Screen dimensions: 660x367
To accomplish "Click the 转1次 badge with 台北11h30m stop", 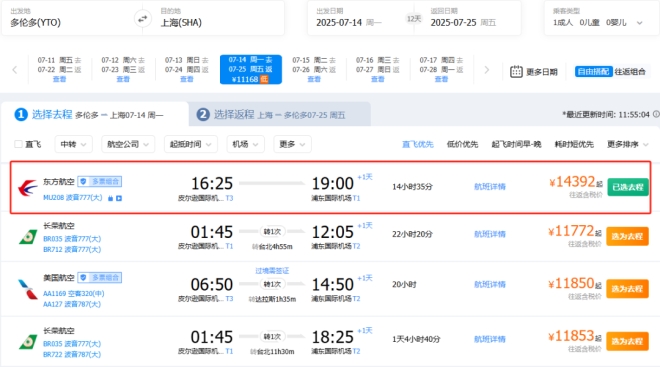I will click(272, 337).
